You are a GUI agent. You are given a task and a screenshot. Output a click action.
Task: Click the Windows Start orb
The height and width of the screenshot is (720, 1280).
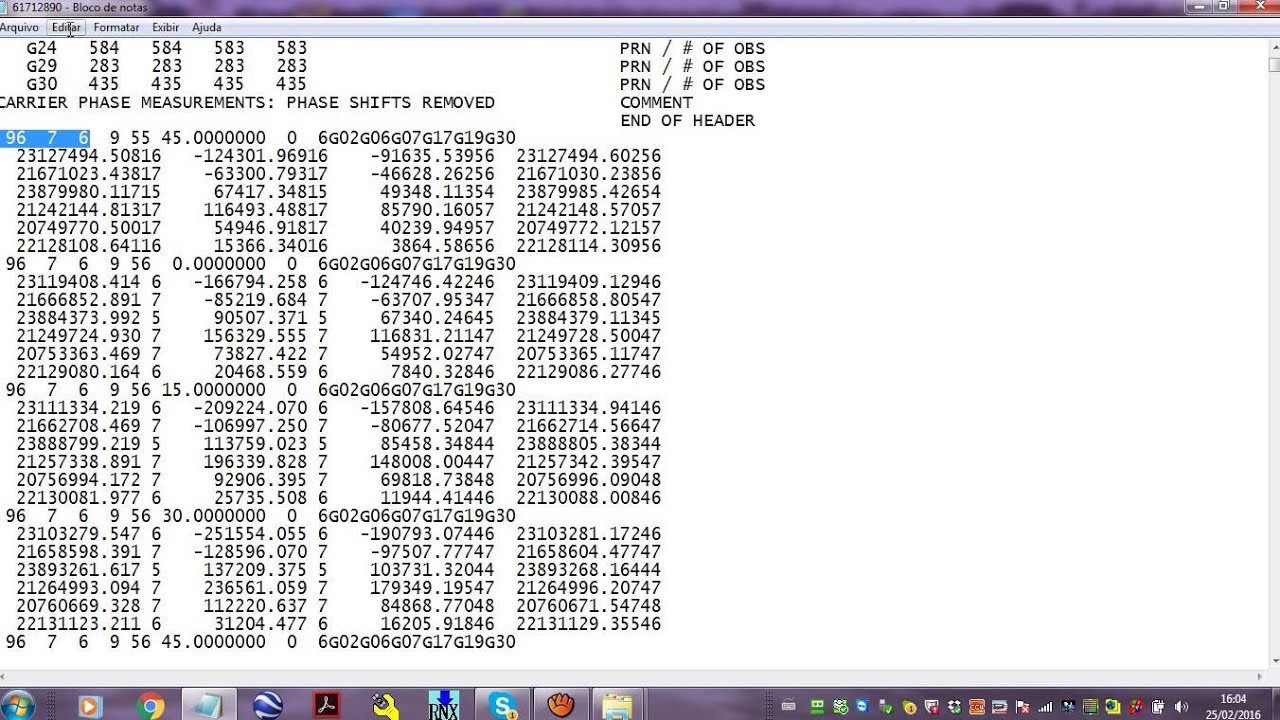pos(19,706)
